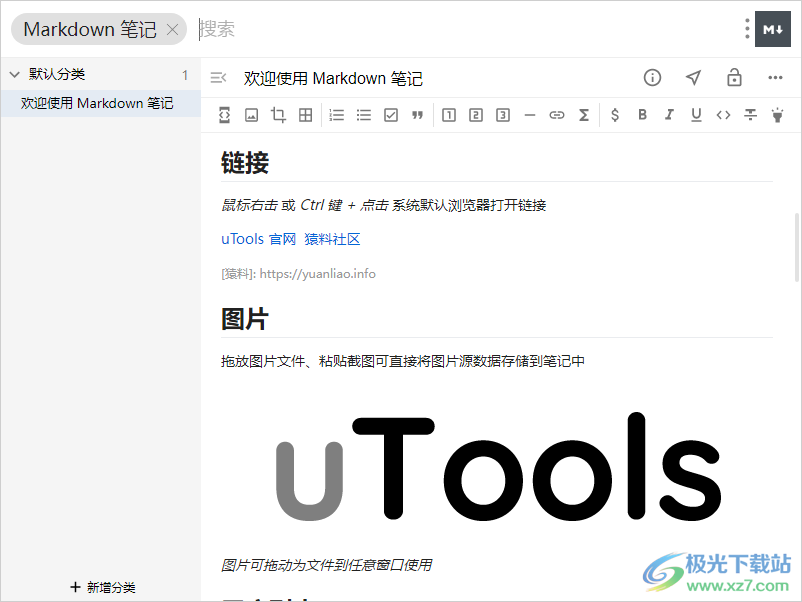Open the uTools 官网 link
This screenshot has height=602, width=802.
(258, 239)
